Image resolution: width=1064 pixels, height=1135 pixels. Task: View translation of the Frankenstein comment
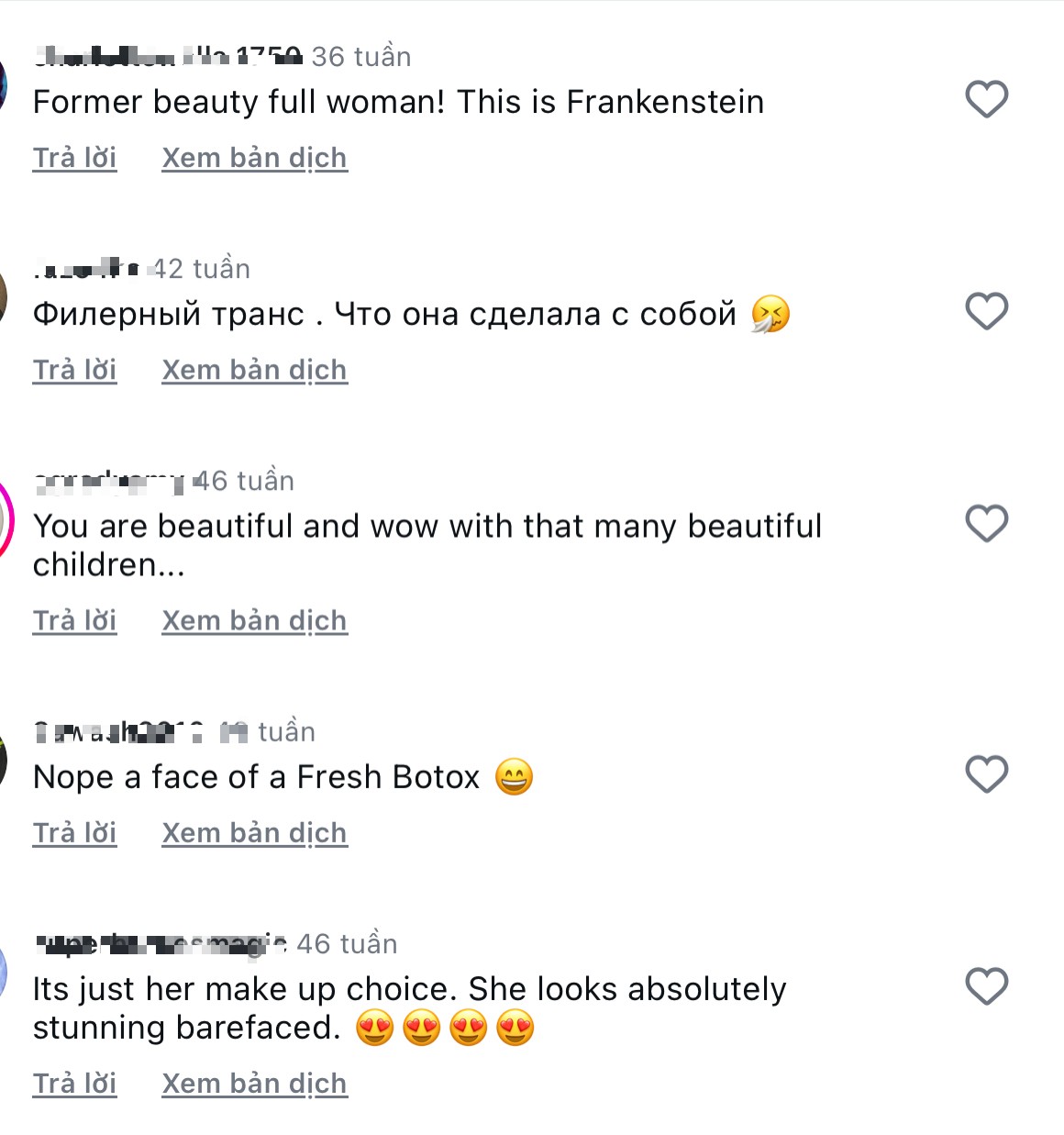click(x=254, y=157)
